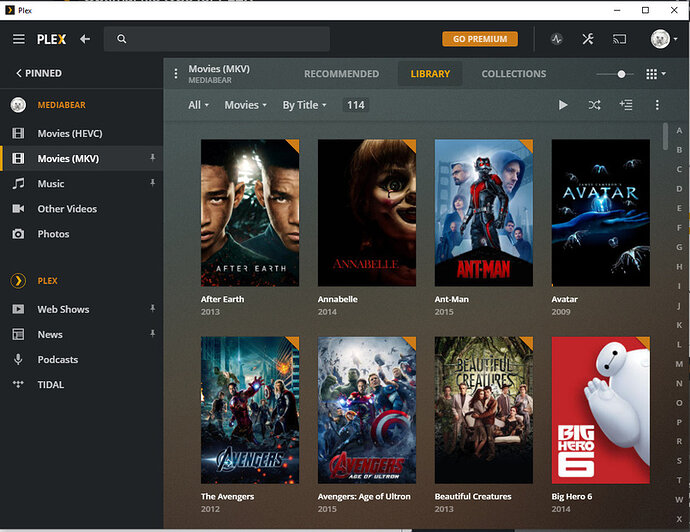
Task: Click the vertical scrollbar thumb
Action: 665,136
